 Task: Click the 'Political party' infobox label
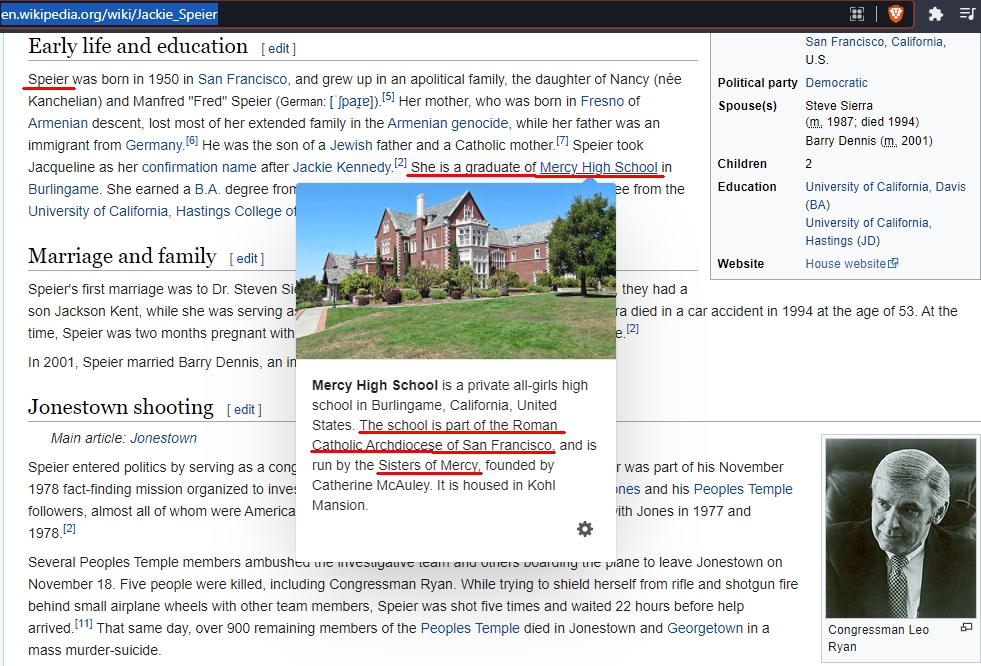point(758,83)
